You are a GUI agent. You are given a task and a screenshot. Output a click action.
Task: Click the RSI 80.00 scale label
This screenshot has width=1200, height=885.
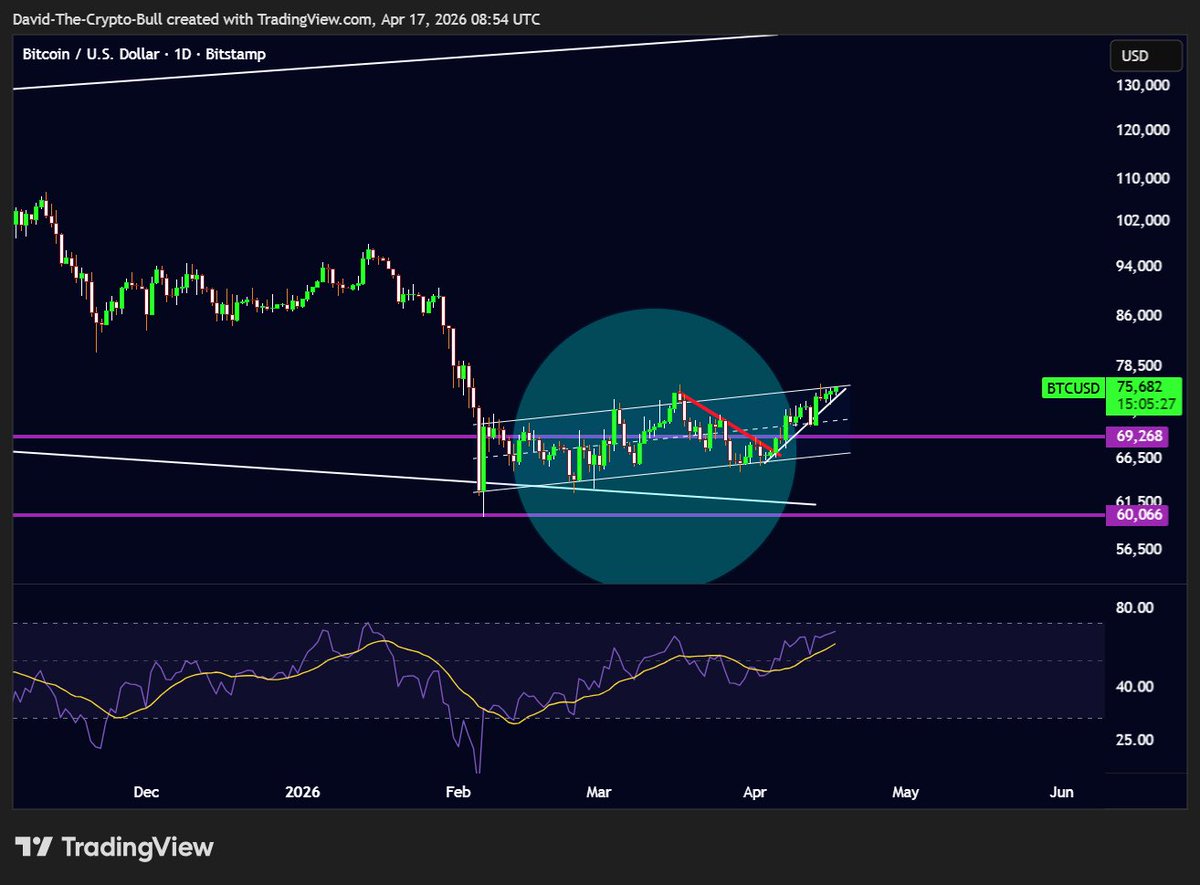coord(1137,607)
